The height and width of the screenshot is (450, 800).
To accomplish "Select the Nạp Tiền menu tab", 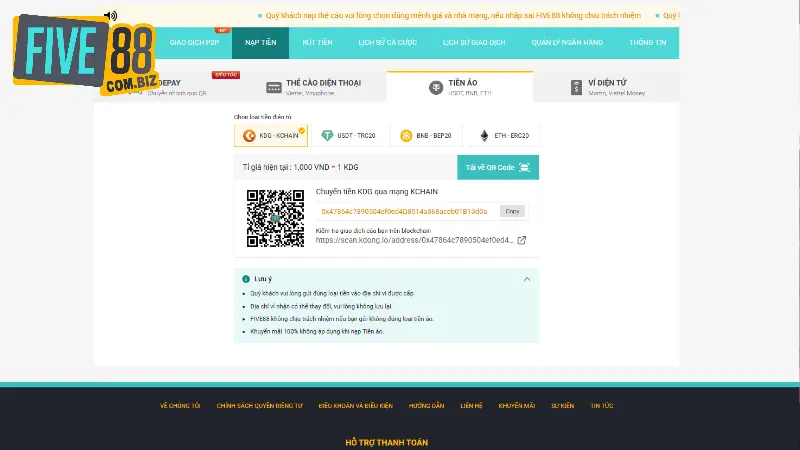I will click(261, 43).
